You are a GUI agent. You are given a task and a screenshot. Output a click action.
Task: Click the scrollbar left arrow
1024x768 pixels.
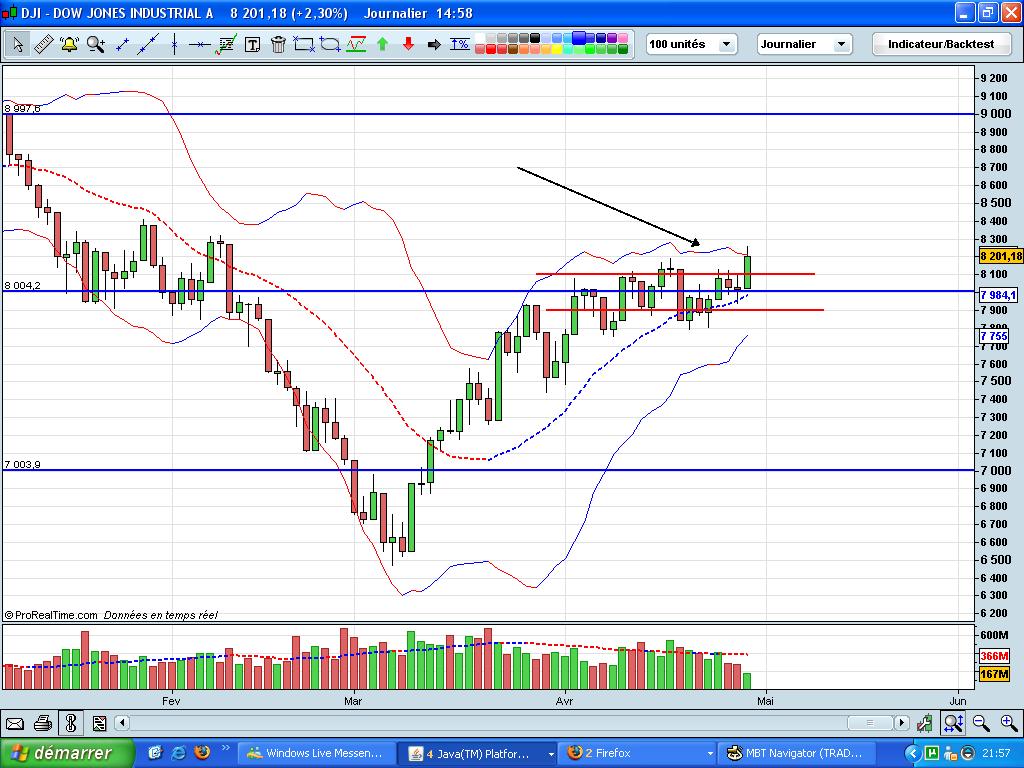[x=122, y=723]
